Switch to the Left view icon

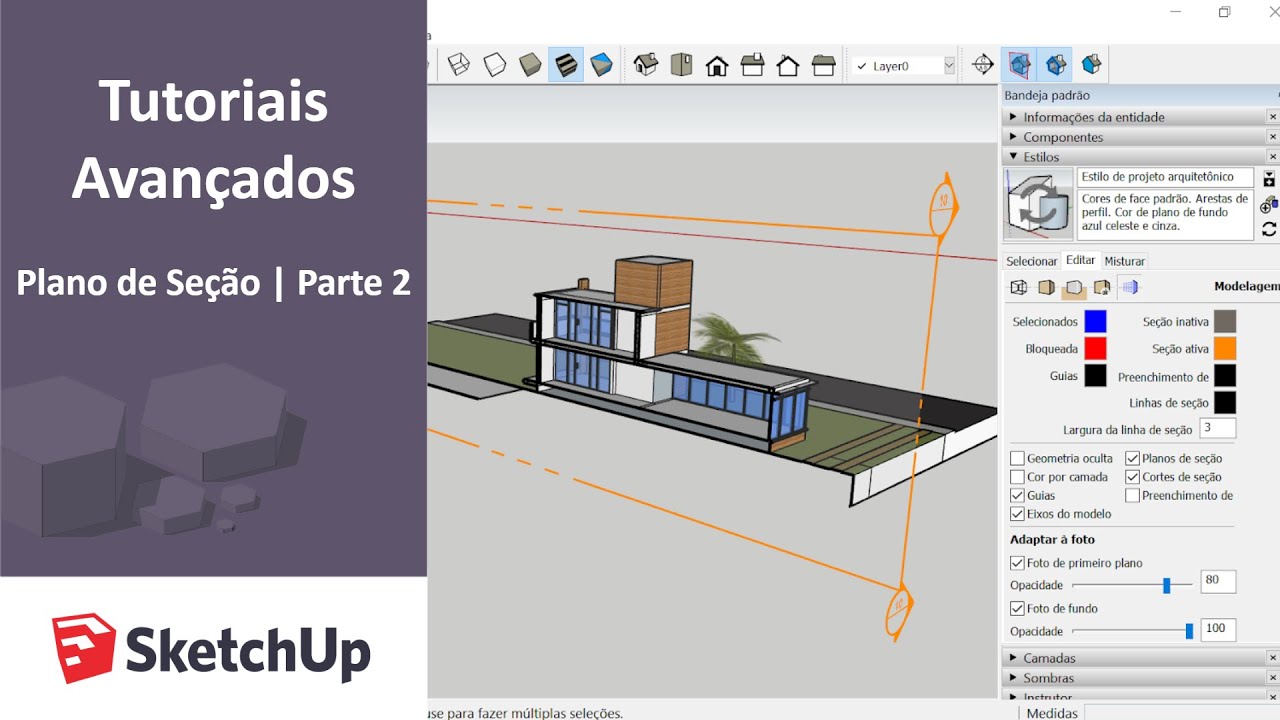coord(824,65)
